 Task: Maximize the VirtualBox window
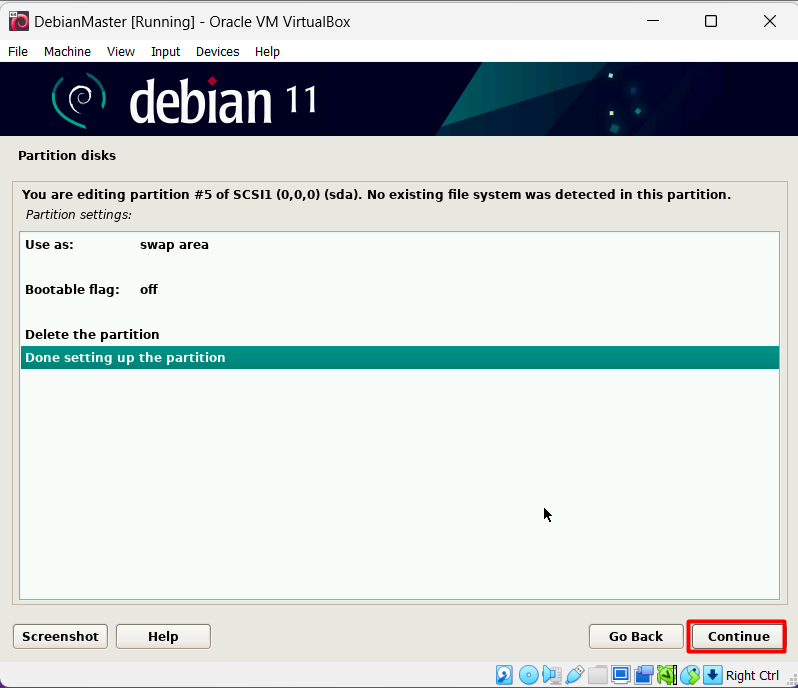tap(710, 21)
